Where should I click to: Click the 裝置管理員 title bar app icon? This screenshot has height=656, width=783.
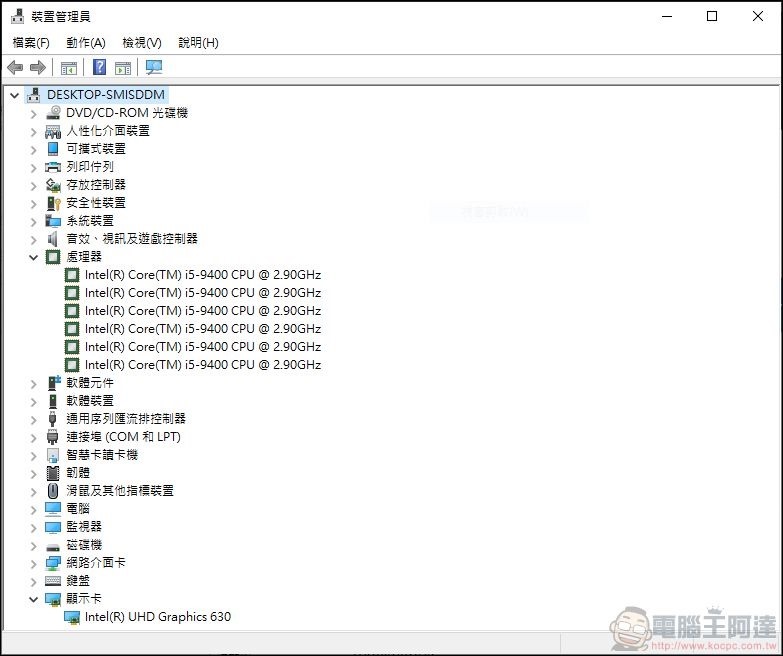pos(17,16)
